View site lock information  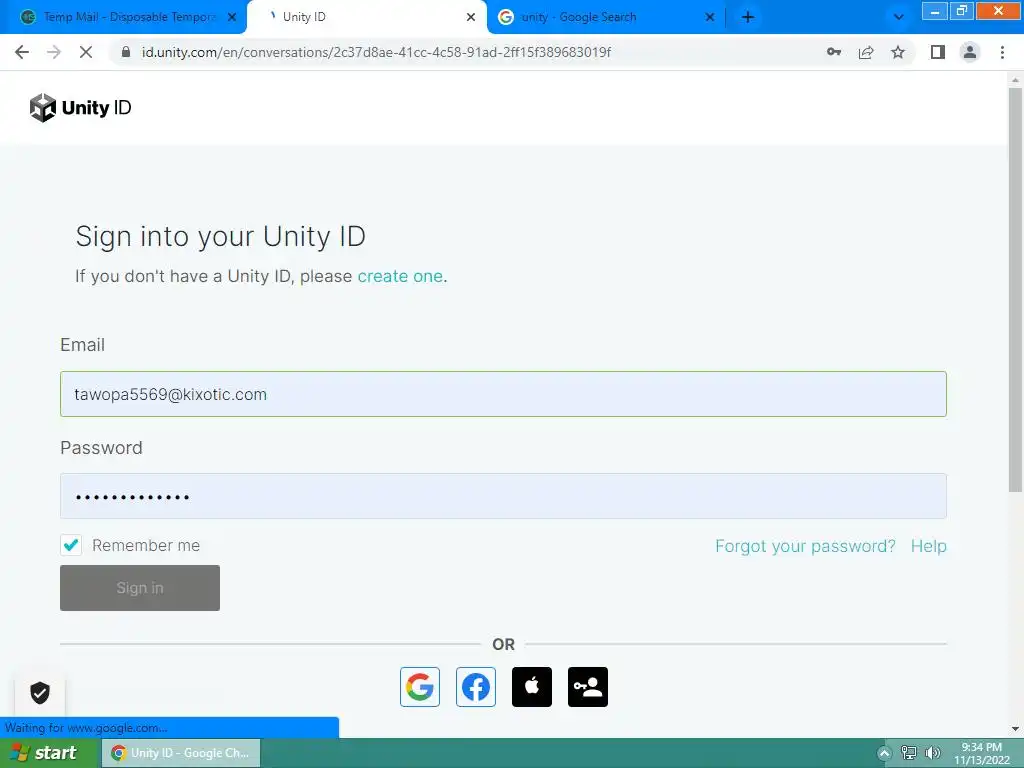coord(126,52)
